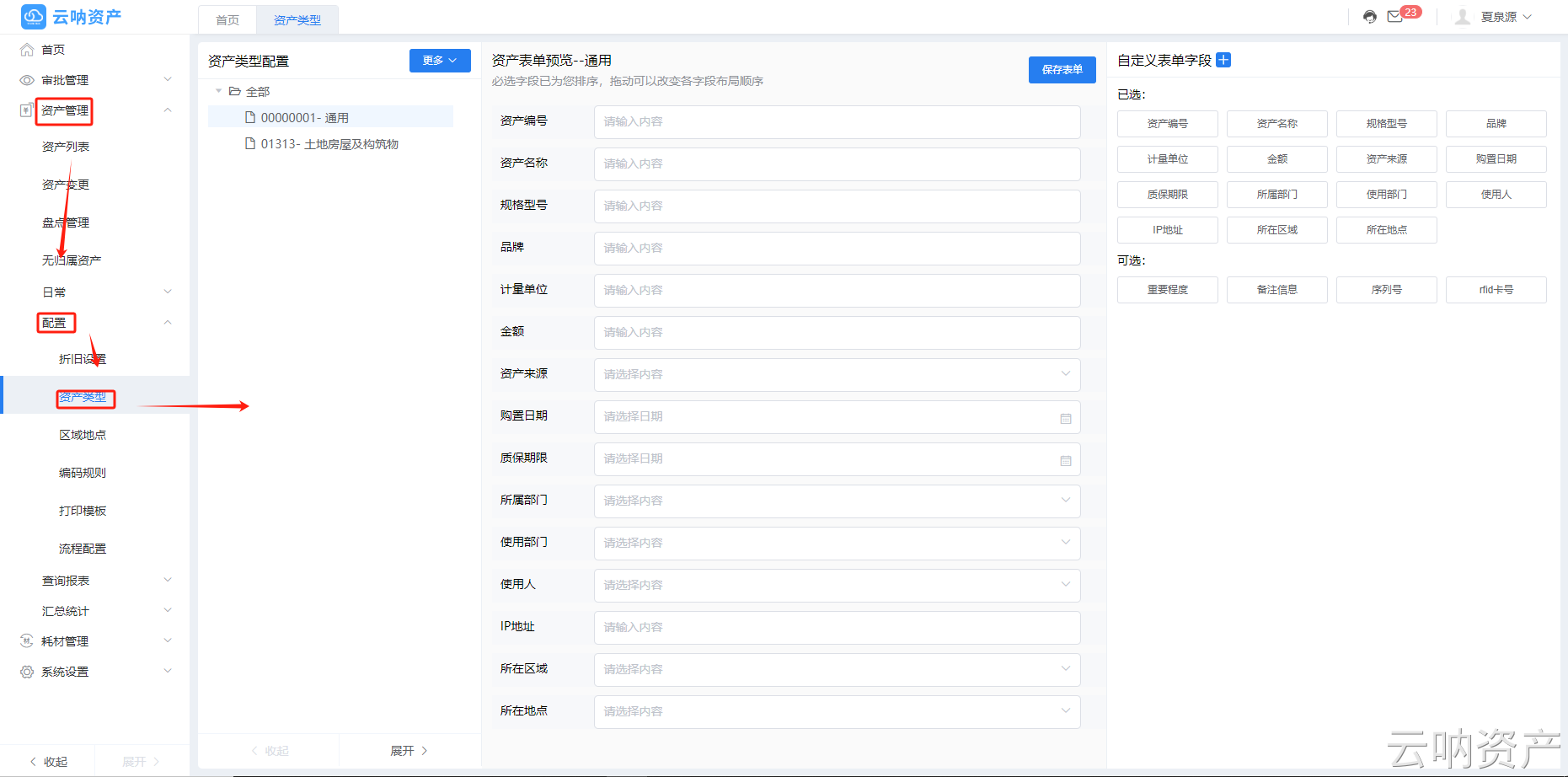Focus the 资产名称 input field
Viewport: 1568px width, 777px height.
[838, 164]
